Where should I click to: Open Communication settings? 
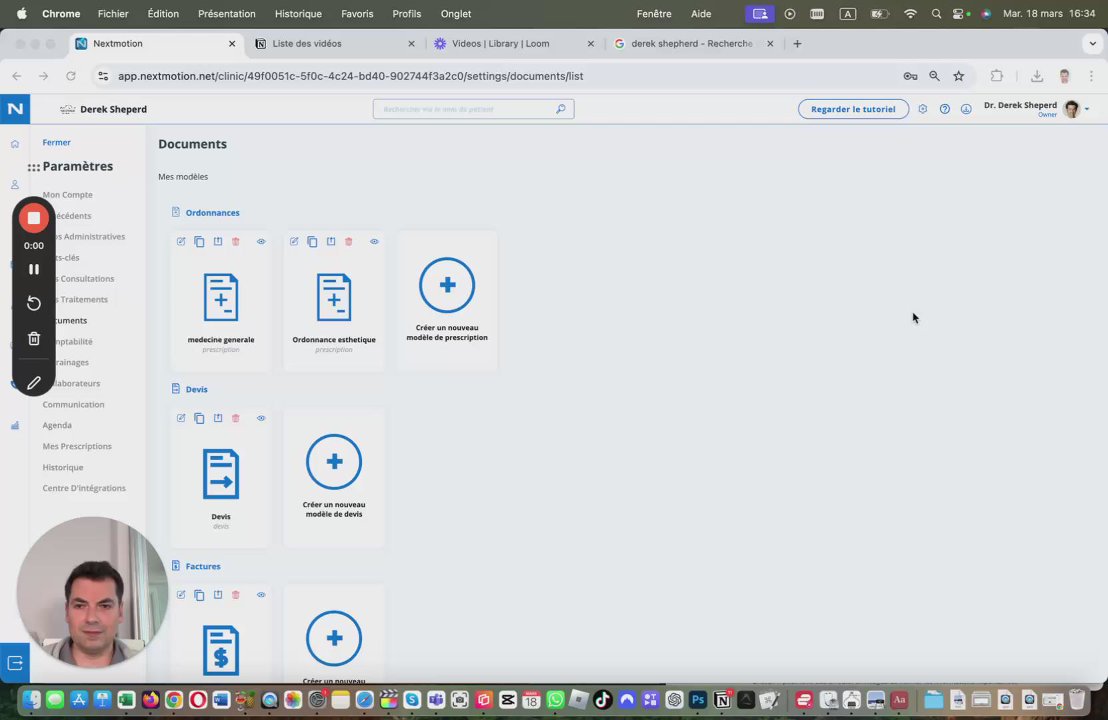(x=73, y=405)
